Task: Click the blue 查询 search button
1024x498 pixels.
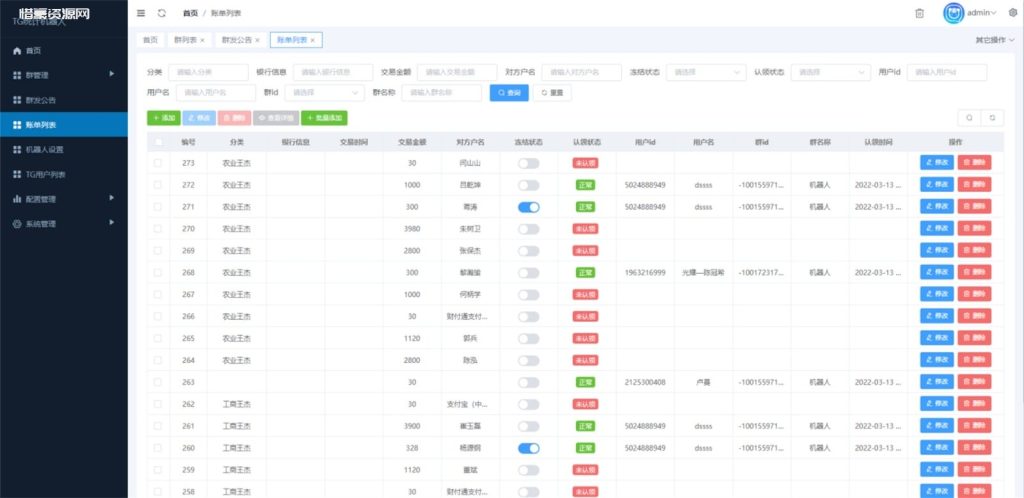Action: 509,93
